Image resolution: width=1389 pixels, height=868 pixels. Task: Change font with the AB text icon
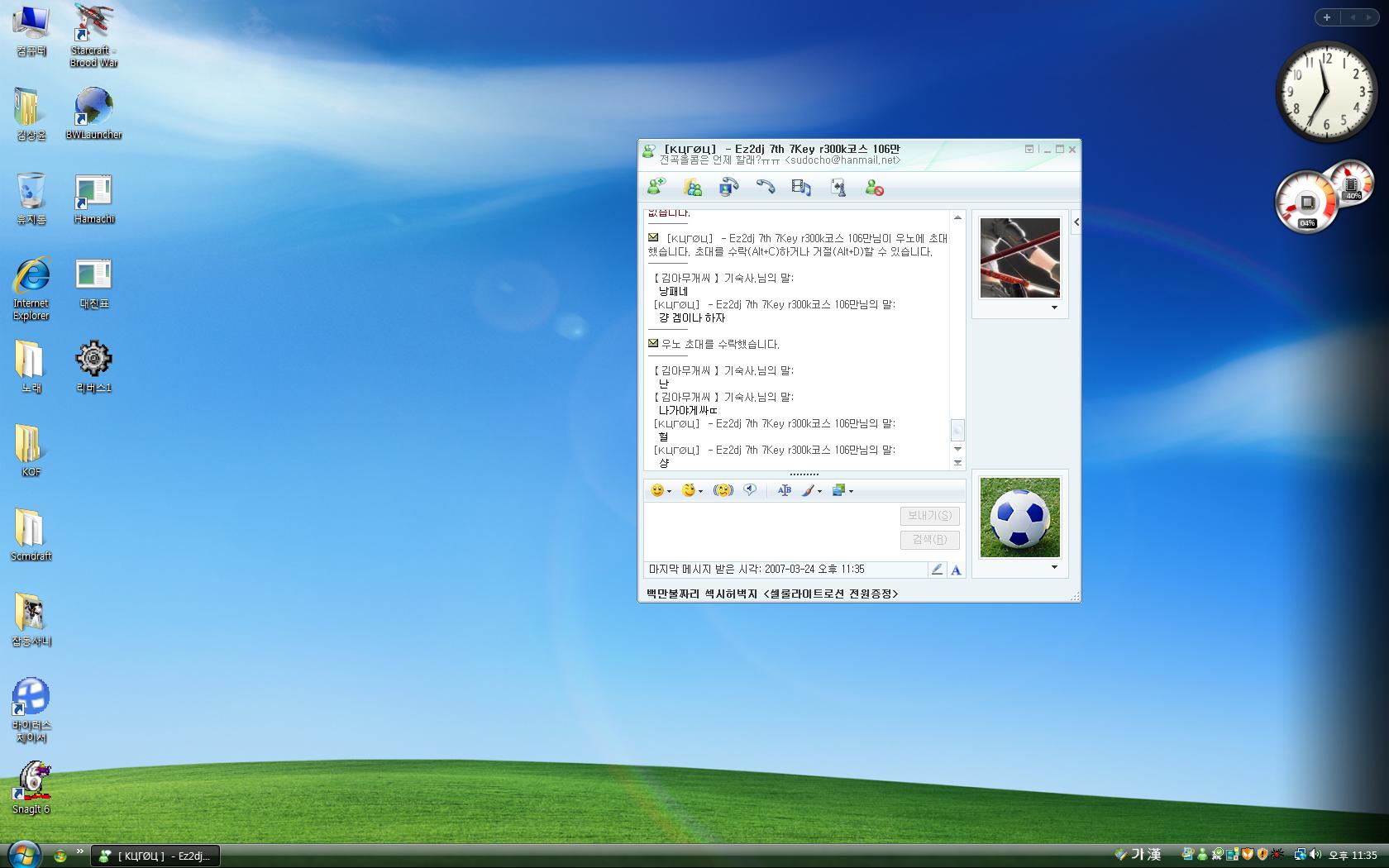tap(785, 490)
